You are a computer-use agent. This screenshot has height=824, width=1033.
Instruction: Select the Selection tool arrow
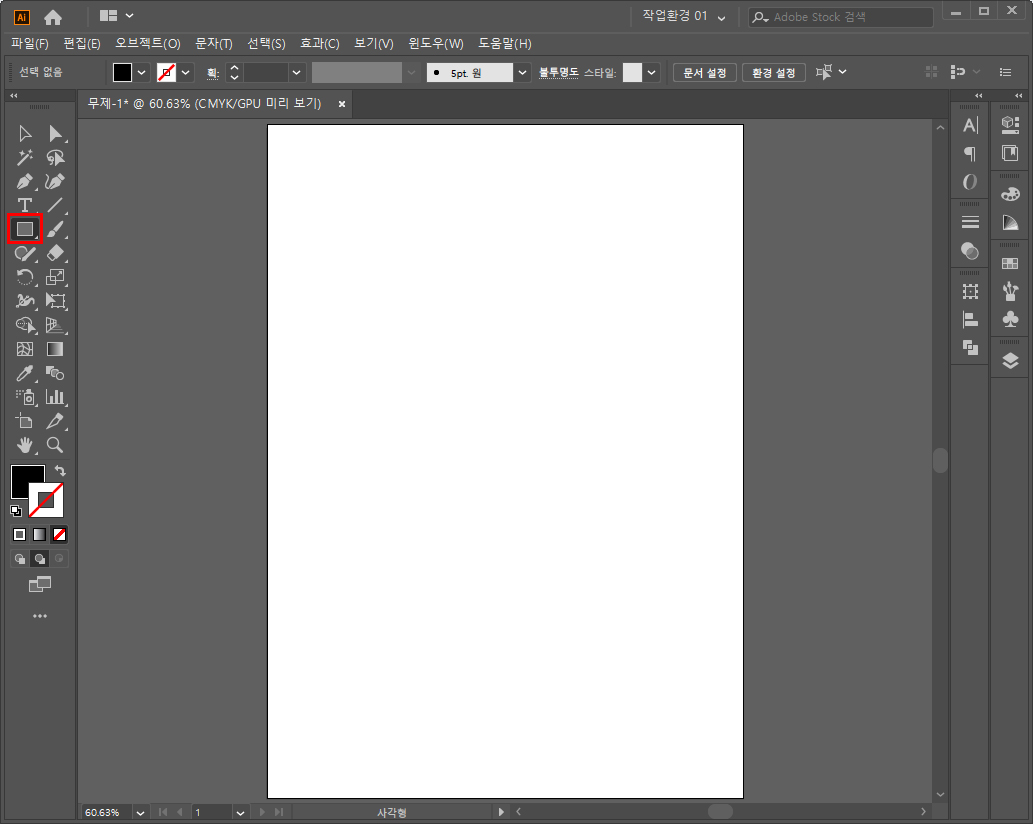point(25,134)
